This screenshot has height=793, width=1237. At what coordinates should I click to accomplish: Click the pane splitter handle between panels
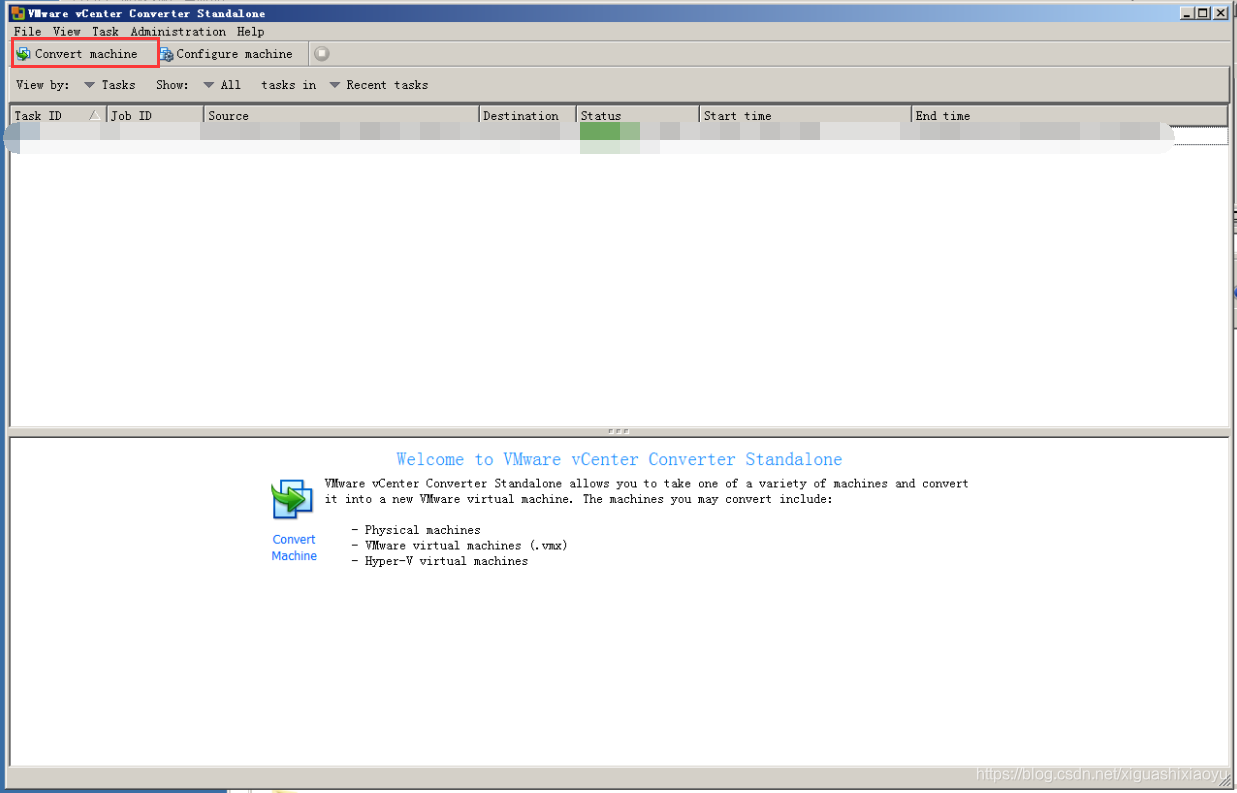tap(619, 431)
